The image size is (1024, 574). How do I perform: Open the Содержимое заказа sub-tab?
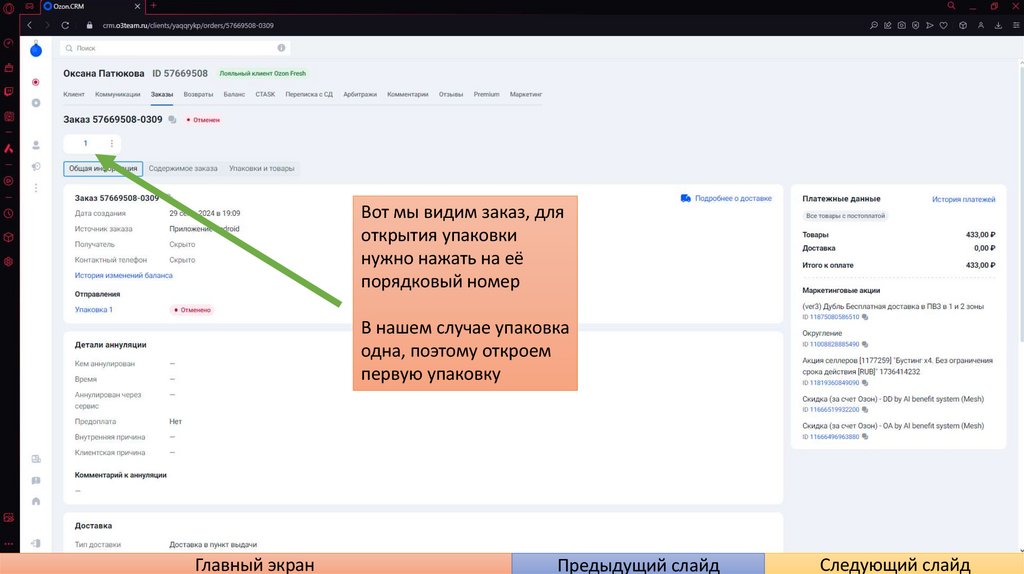(183, 168)
